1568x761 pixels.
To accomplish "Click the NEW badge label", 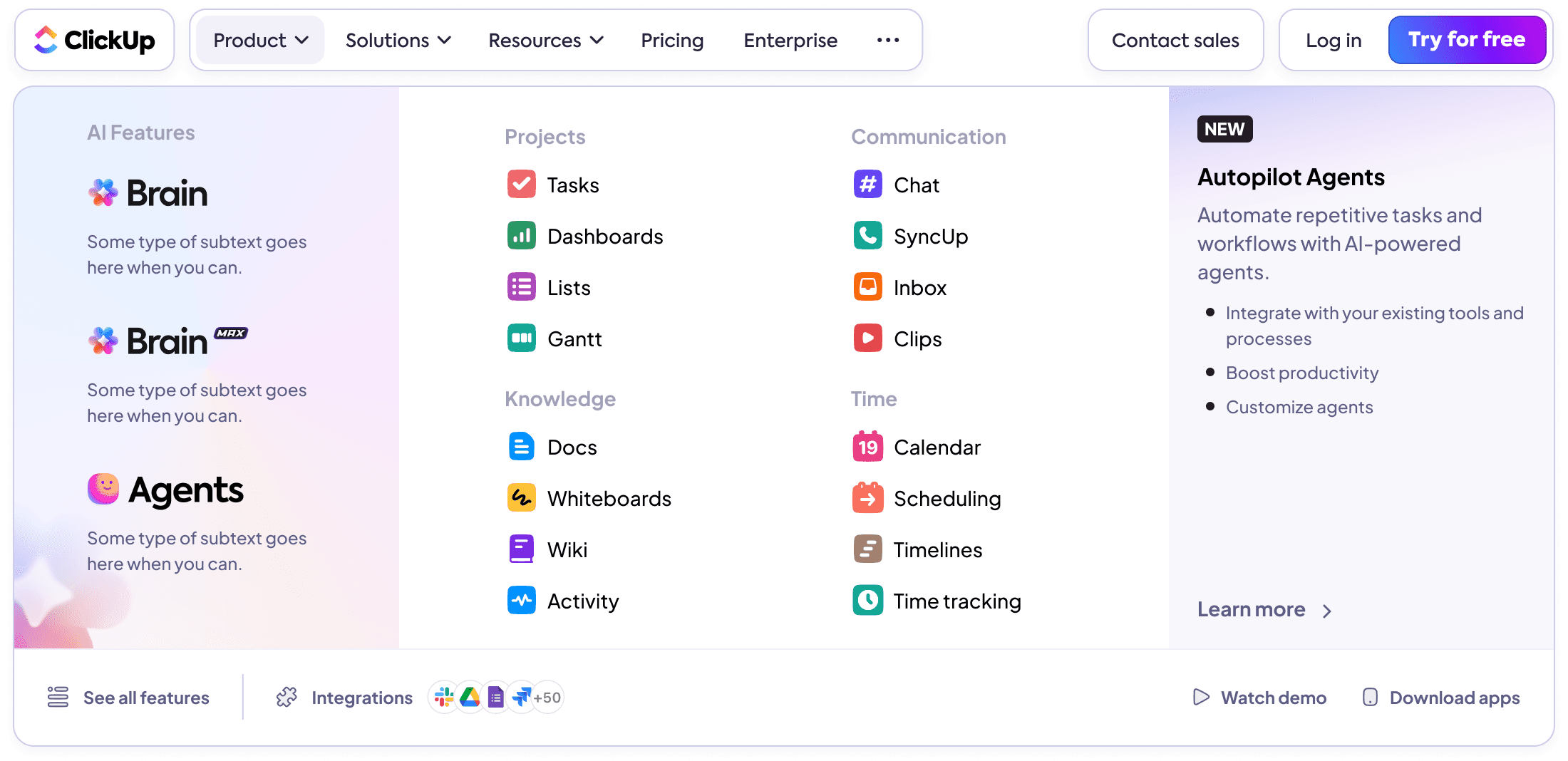I will (1224, 129).
